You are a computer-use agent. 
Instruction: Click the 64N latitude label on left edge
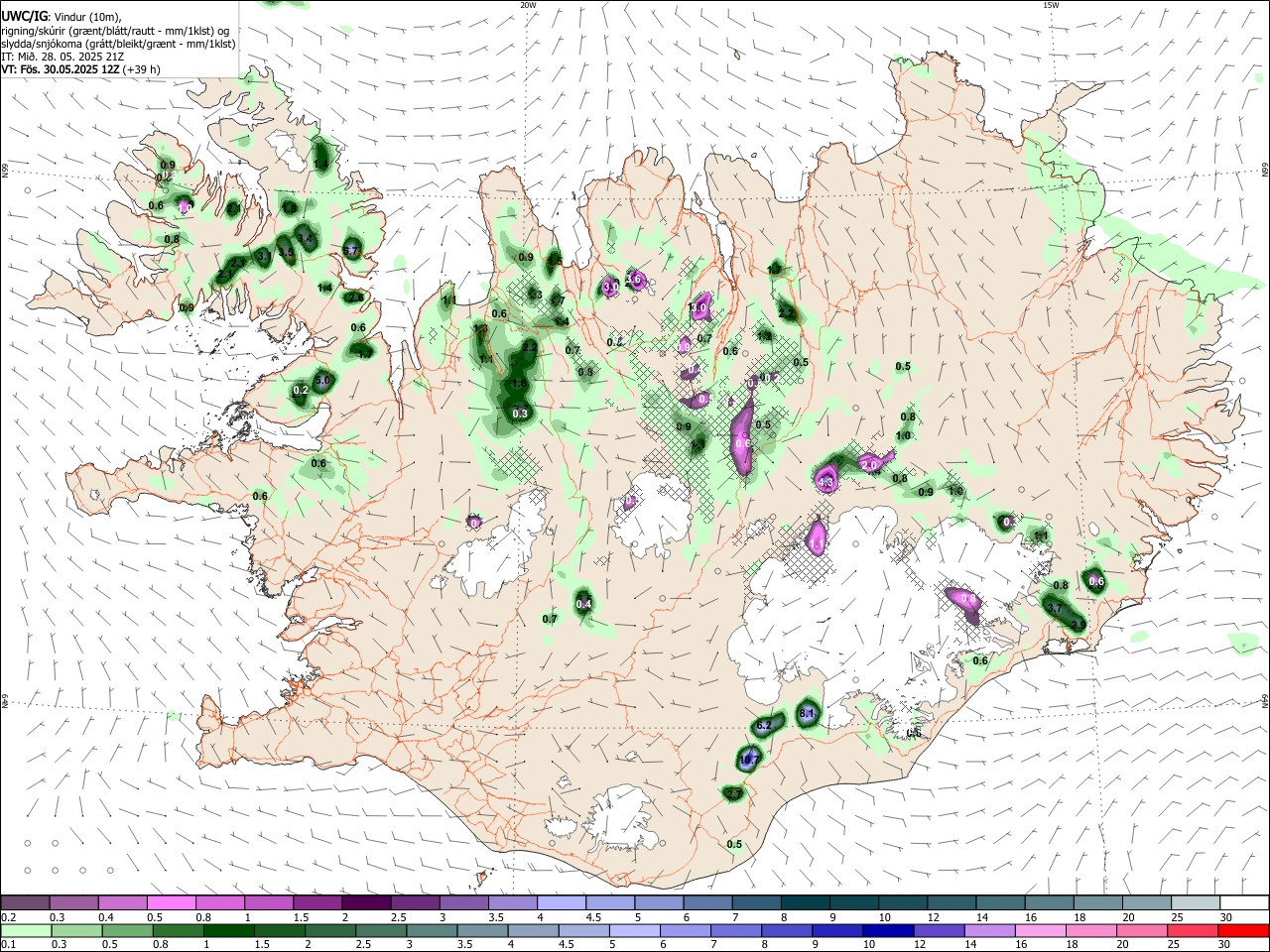5,700
